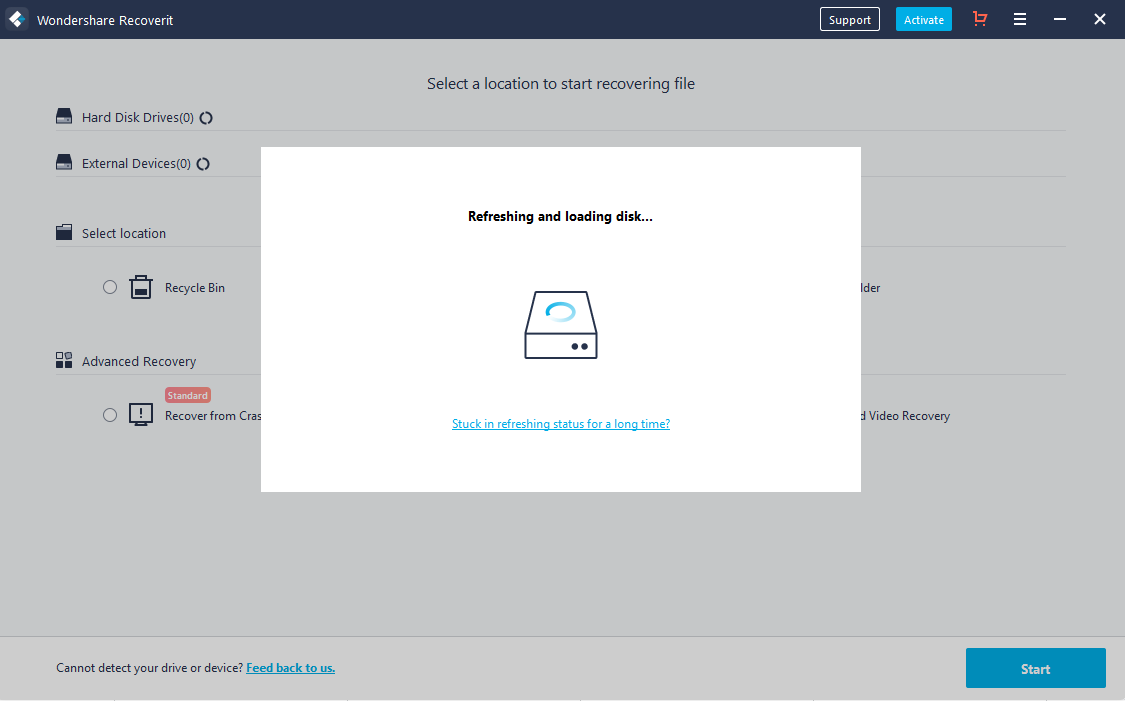This screenshot has height=701, width=1125.
Task: Click the Hard Disk Drives refresh spinner
Action: click(206, 118)
